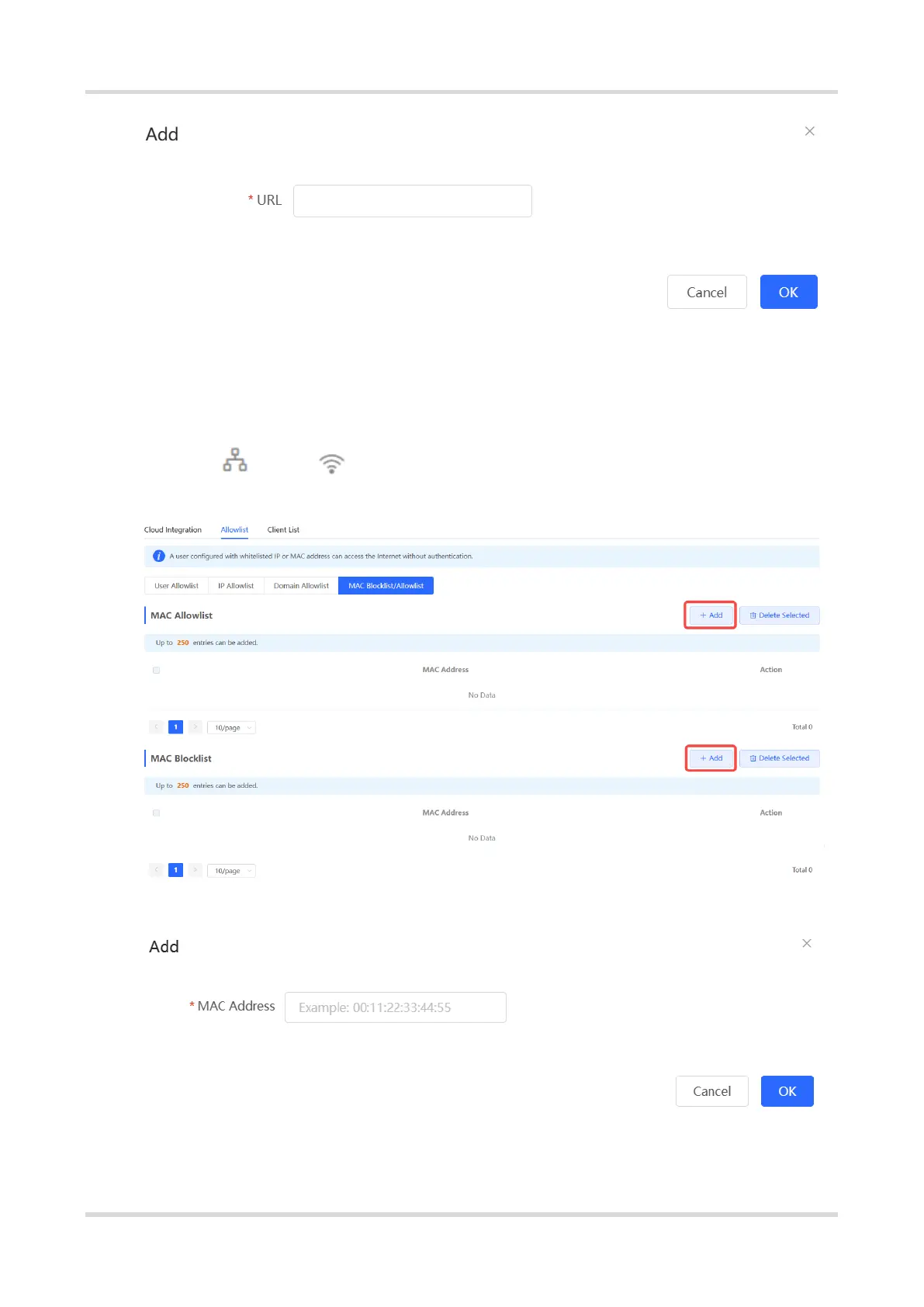
Task: Click Delete Selected in MAC Allowlist section
Action: coord(779,615)
